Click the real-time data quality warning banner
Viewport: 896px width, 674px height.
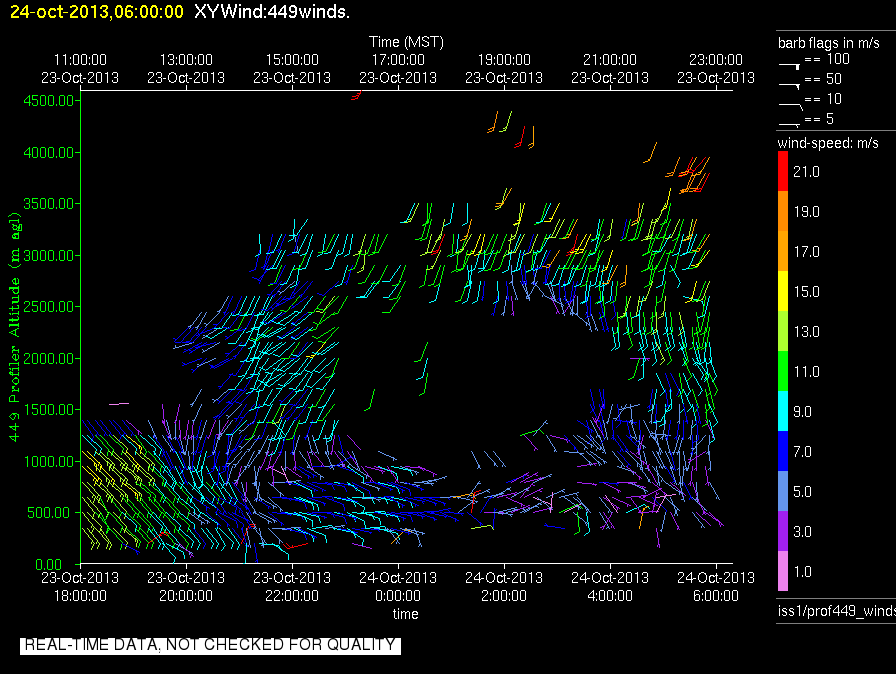(x=210, y=645)
